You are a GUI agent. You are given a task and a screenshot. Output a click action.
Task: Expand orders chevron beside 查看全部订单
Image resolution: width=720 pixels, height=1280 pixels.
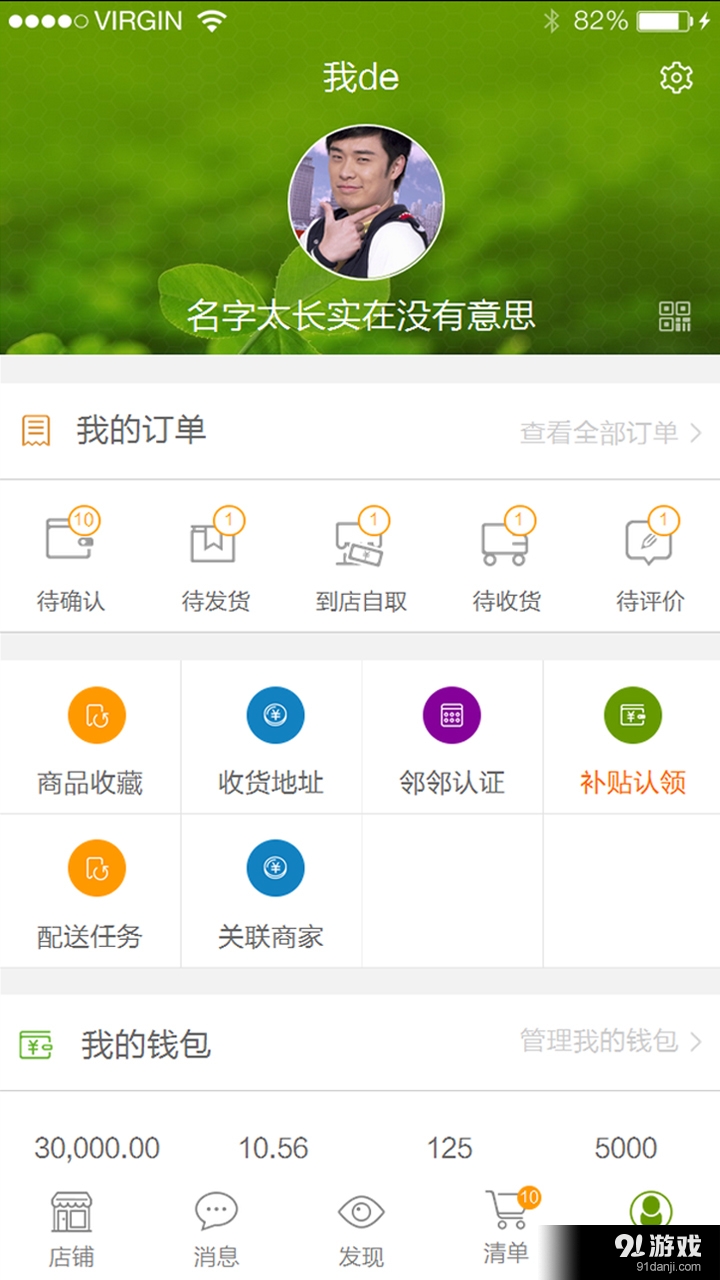coord(696,432)
